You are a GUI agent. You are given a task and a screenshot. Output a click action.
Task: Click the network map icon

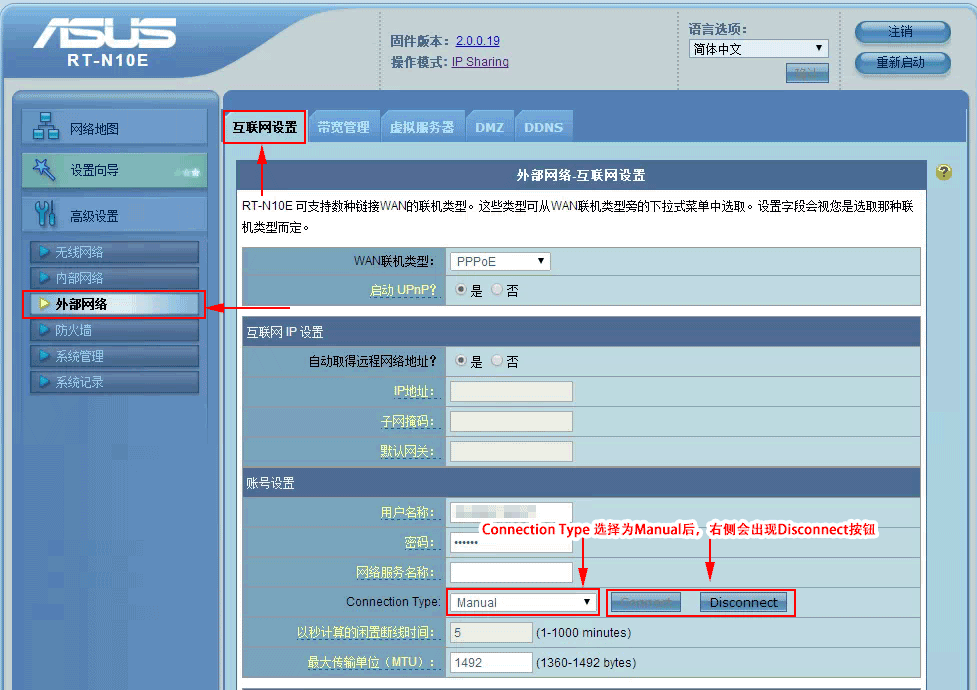46,126
